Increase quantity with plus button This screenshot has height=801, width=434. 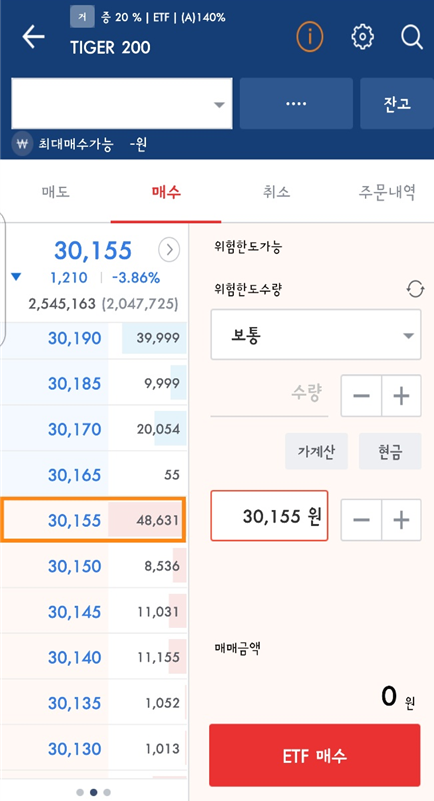401,396
